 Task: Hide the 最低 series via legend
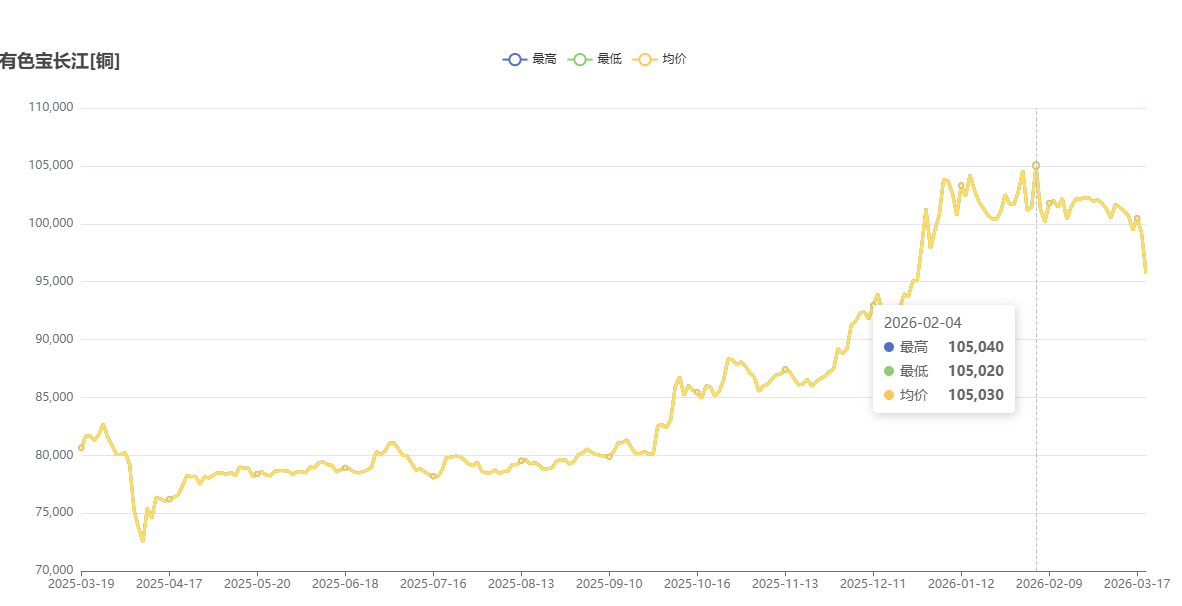click(595, 59)
